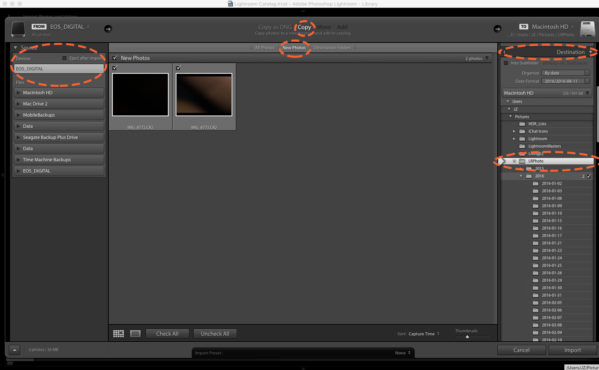Click the Uncheck All button
The width and height of the screenshot is (599, 370).
[215, 334]
